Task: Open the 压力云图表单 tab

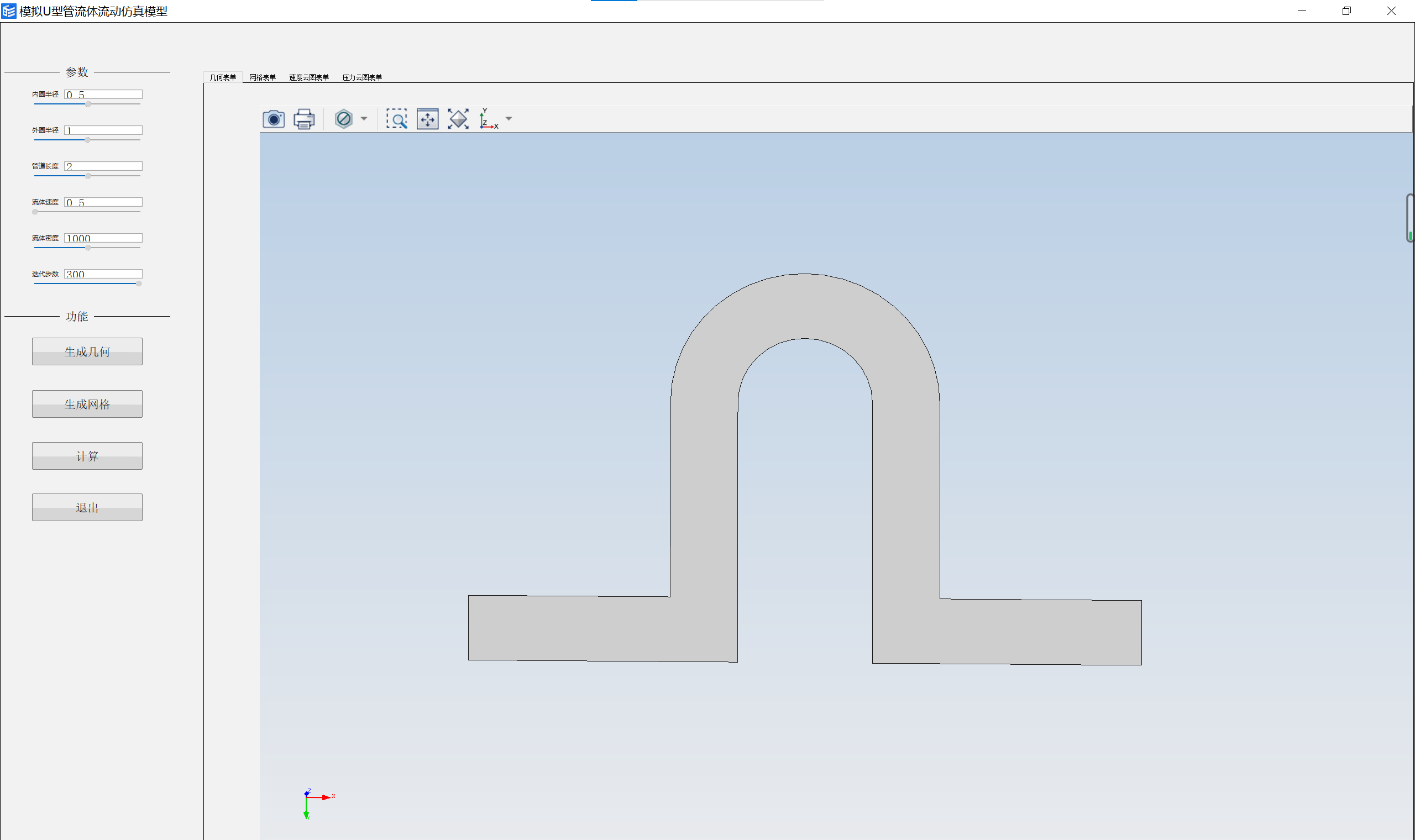Action: pos(362,77)
